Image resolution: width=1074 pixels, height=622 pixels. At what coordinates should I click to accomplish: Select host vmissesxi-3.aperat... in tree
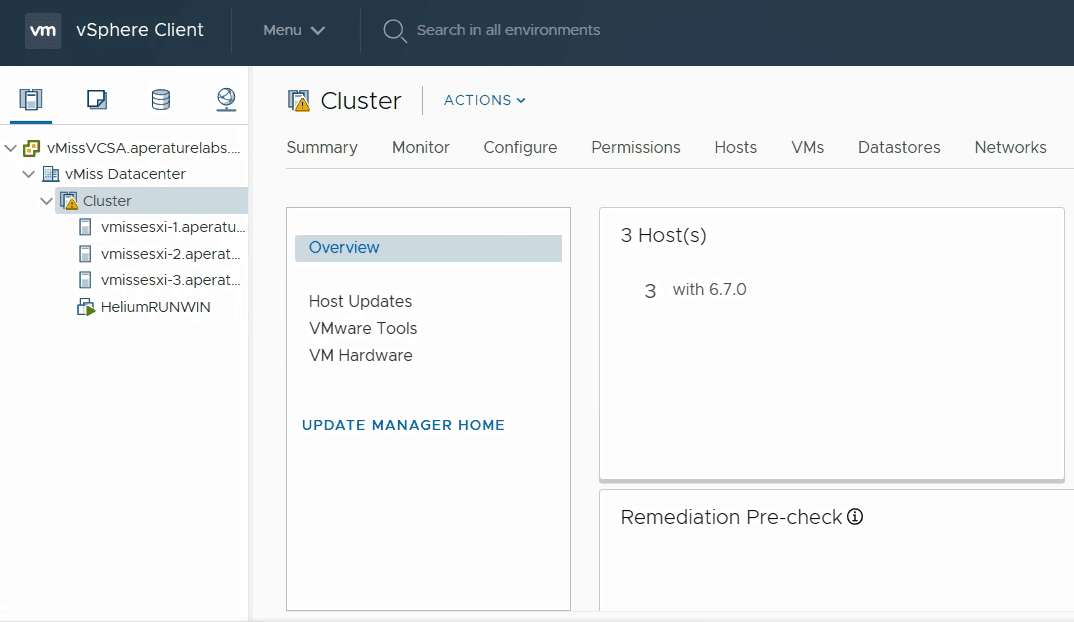[171, 280]
